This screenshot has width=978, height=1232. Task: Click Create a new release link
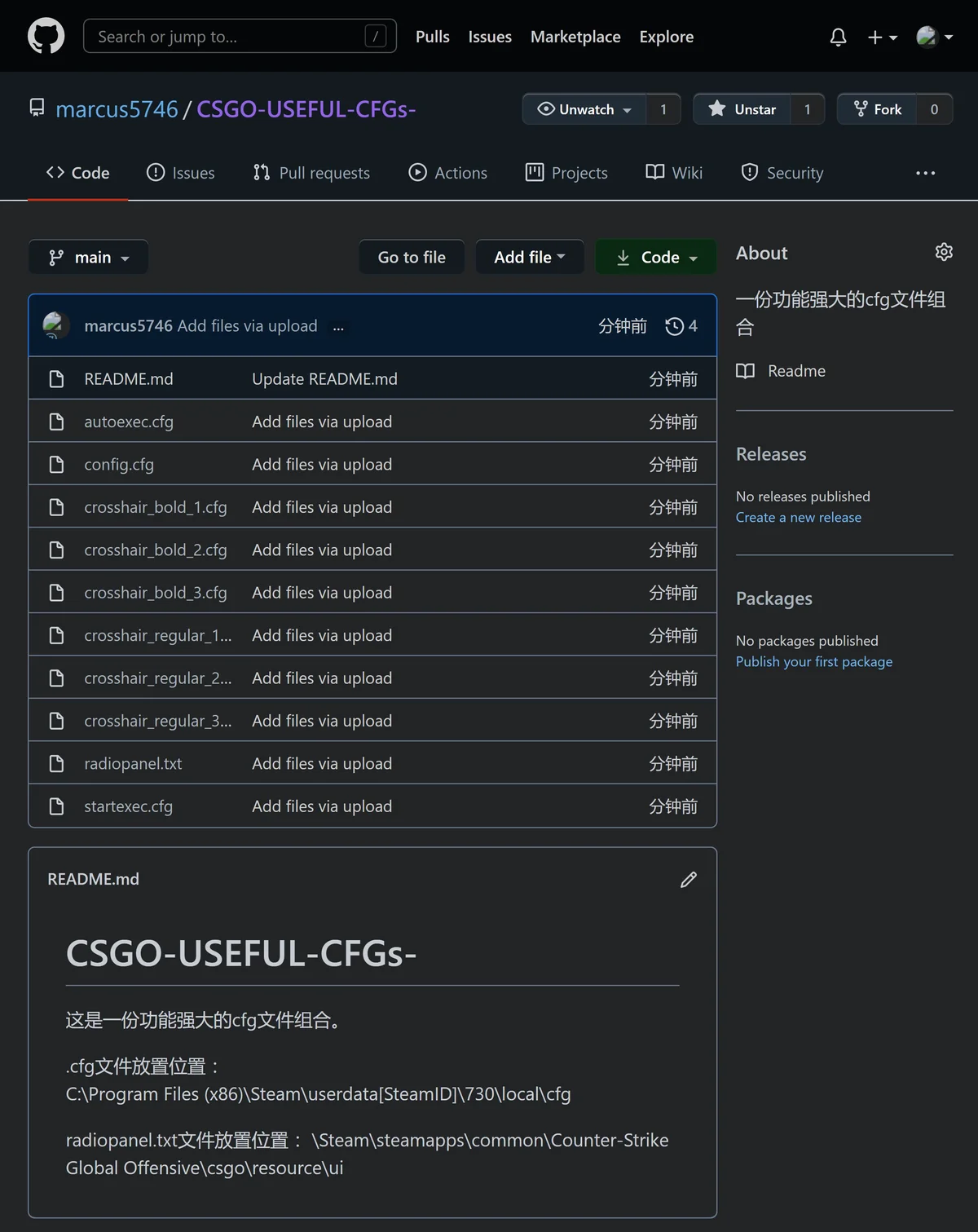[799, 517]
